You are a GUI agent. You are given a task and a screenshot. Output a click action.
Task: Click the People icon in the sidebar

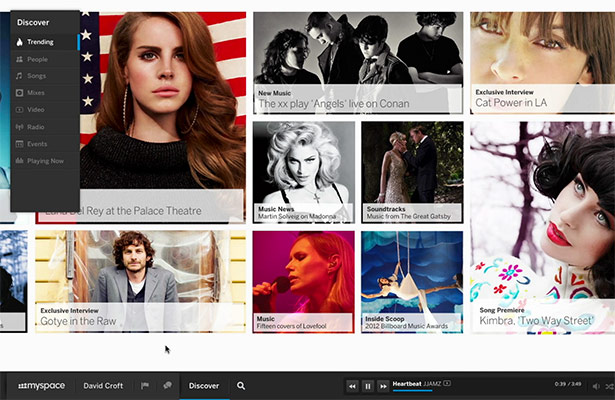coord(19,59)
